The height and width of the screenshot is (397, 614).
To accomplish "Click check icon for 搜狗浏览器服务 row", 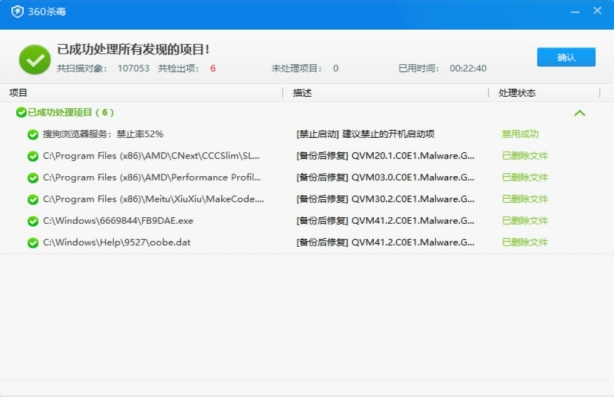I will [x=33, y=135].
